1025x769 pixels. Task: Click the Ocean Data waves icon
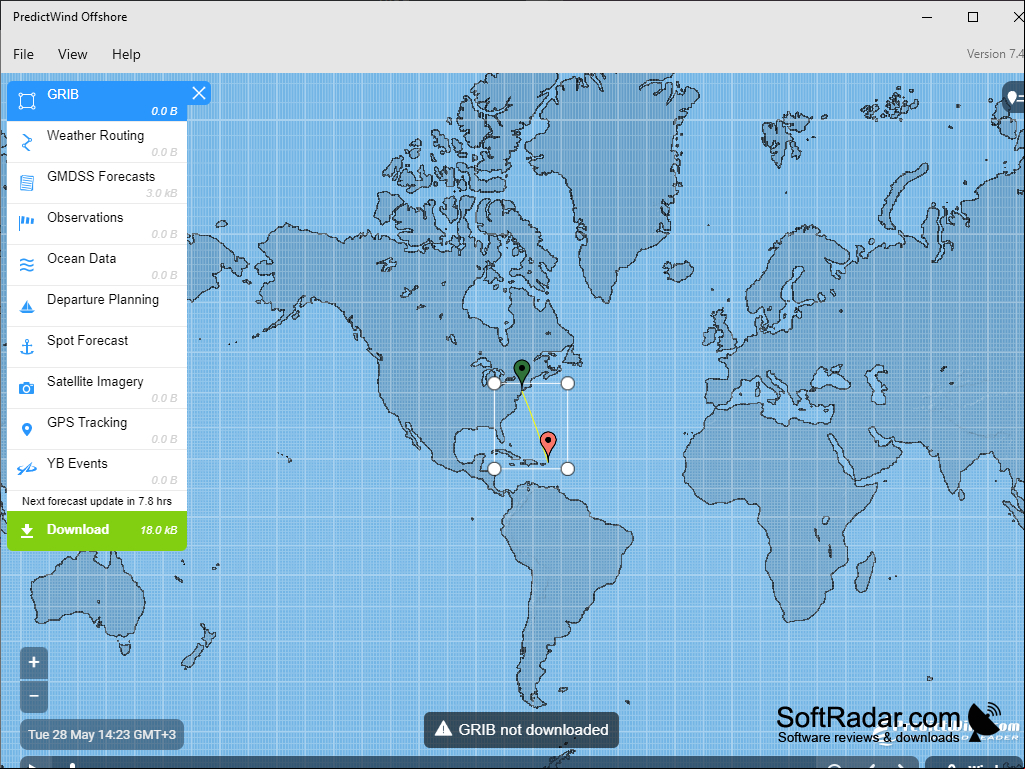[x=27, y=265]
